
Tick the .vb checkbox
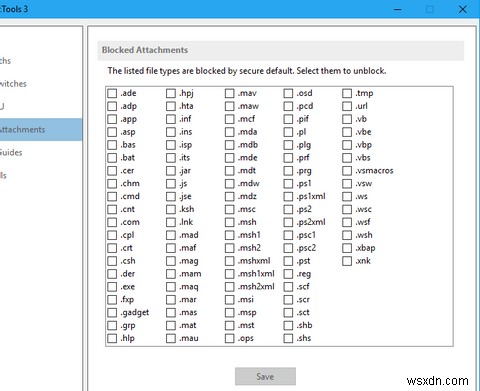(347, 119)
